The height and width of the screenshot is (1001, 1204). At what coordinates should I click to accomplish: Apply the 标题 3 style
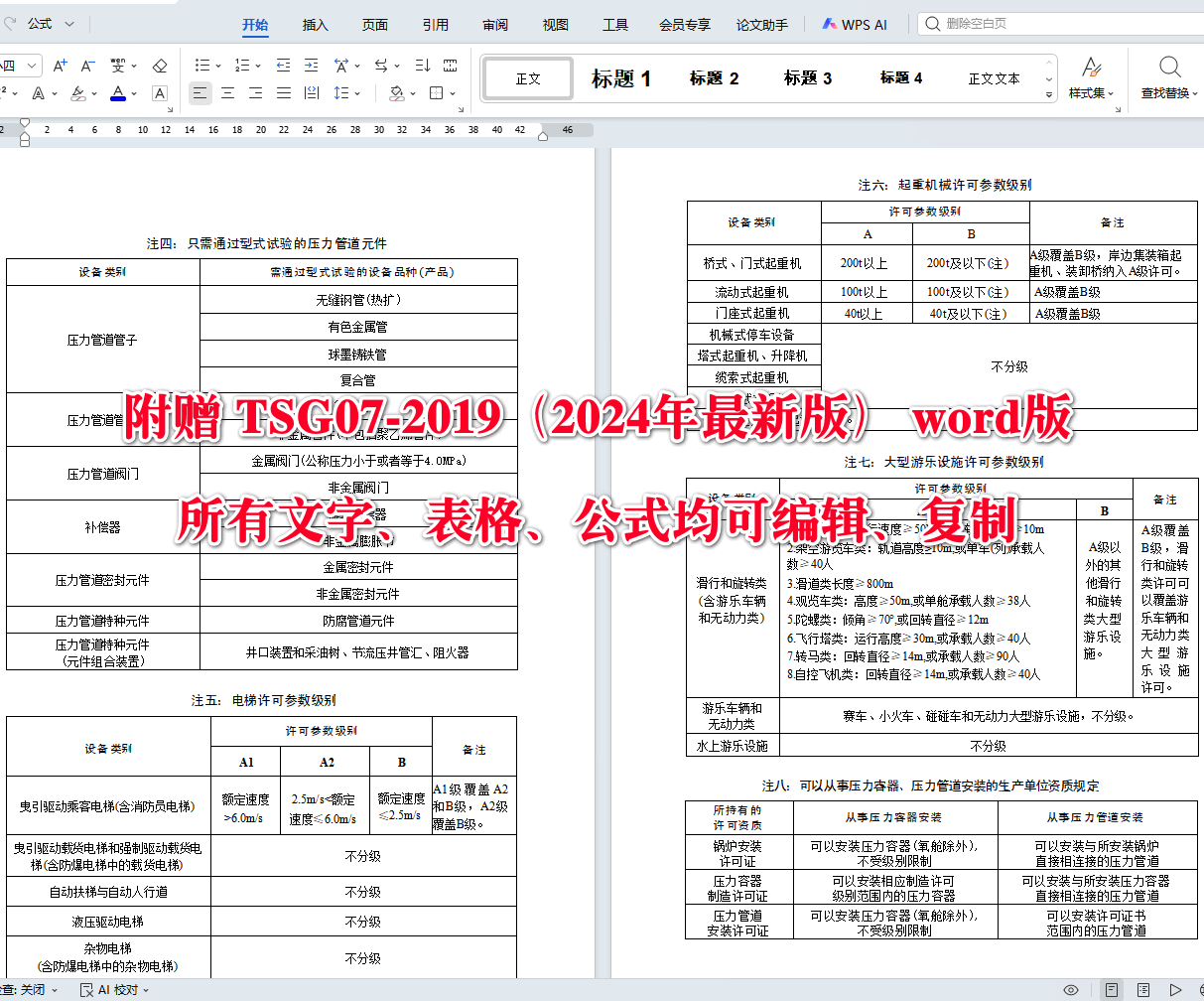(808, 78)
